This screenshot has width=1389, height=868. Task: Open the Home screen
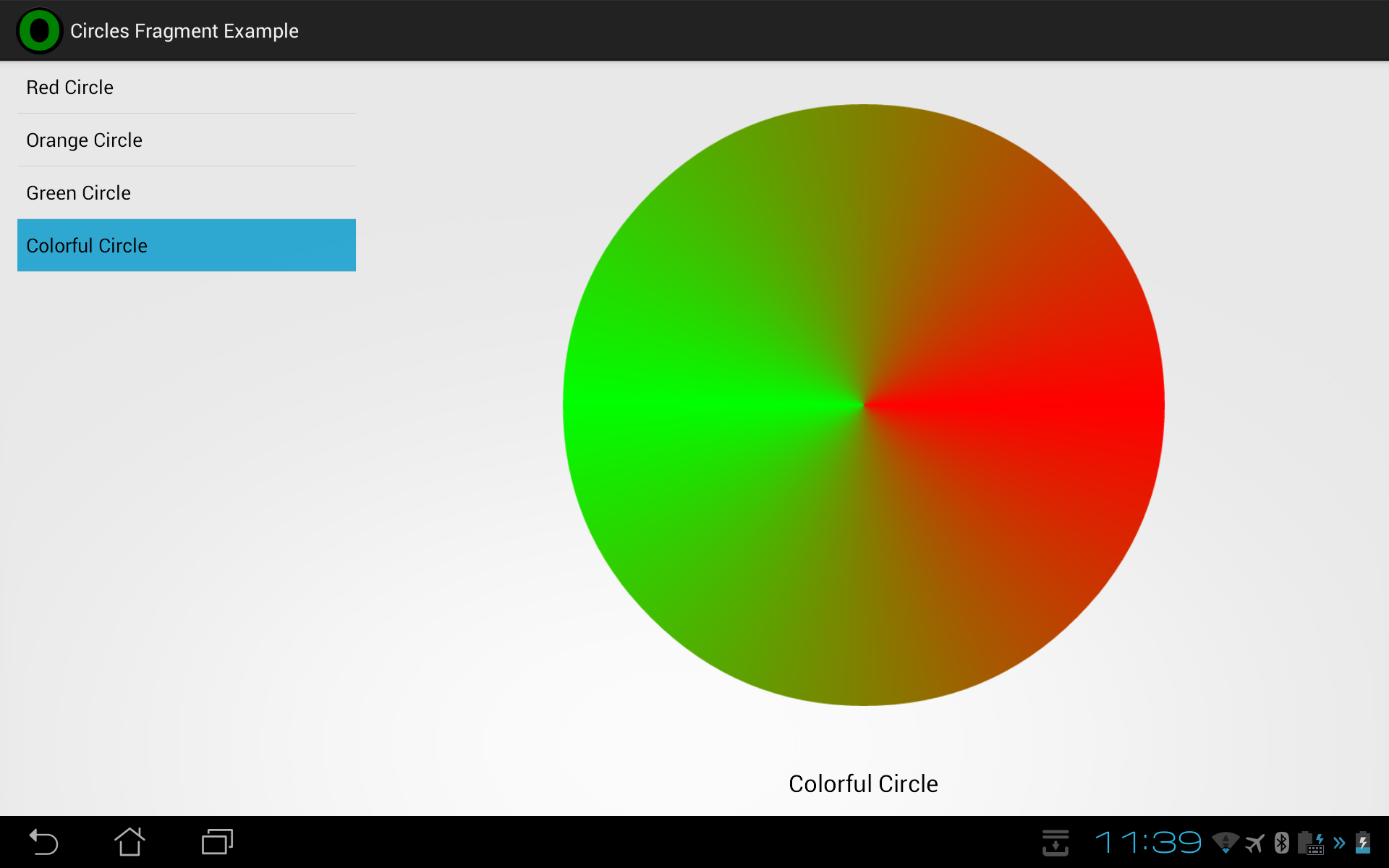pos(130,842)
